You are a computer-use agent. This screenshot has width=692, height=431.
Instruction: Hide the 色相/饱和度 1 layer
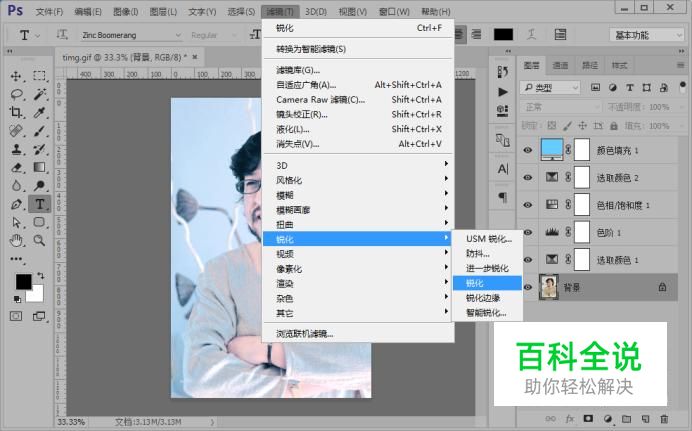point(527,205)
